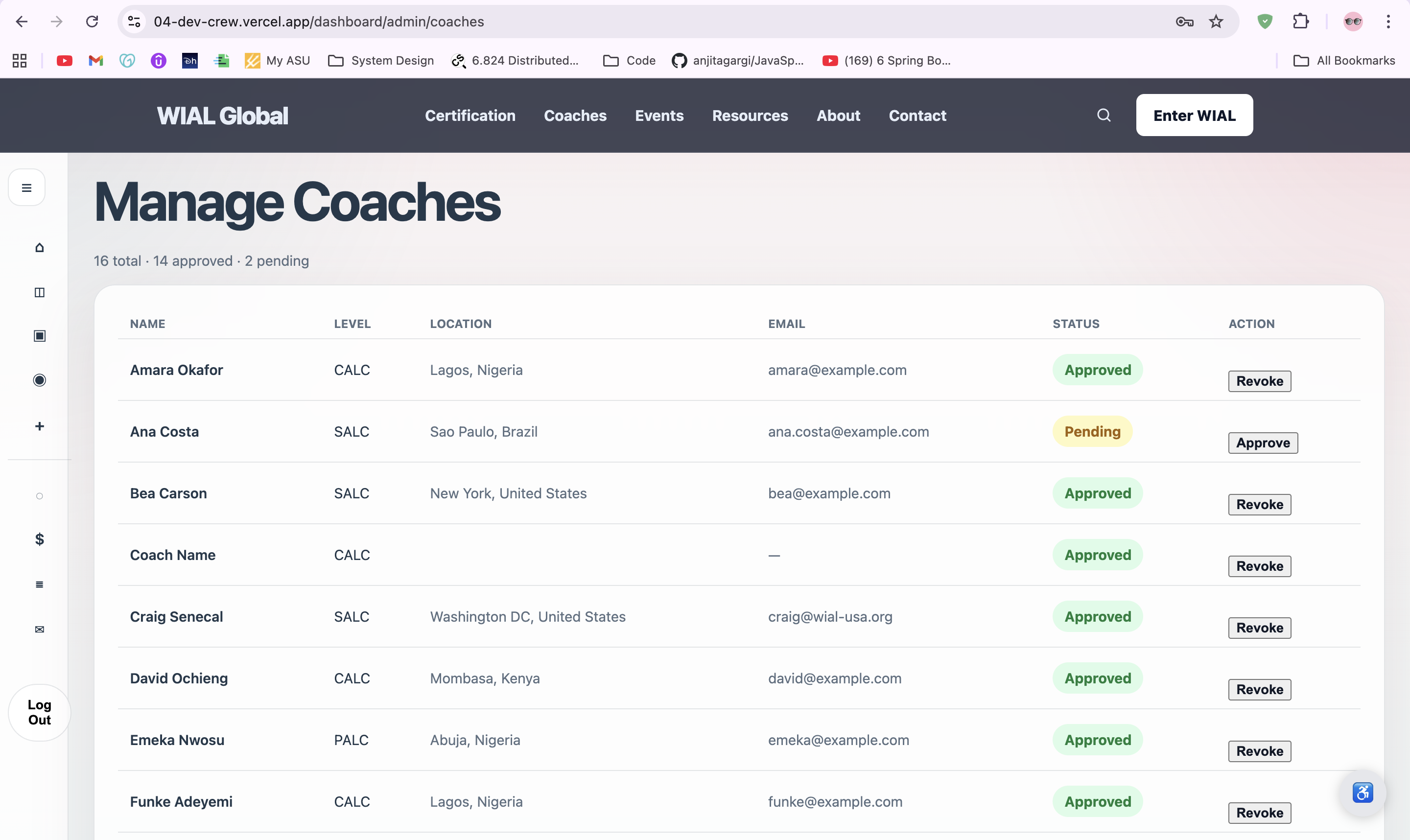
Task: Open the home icon in sidebar
Action: [x=39, y=247]
